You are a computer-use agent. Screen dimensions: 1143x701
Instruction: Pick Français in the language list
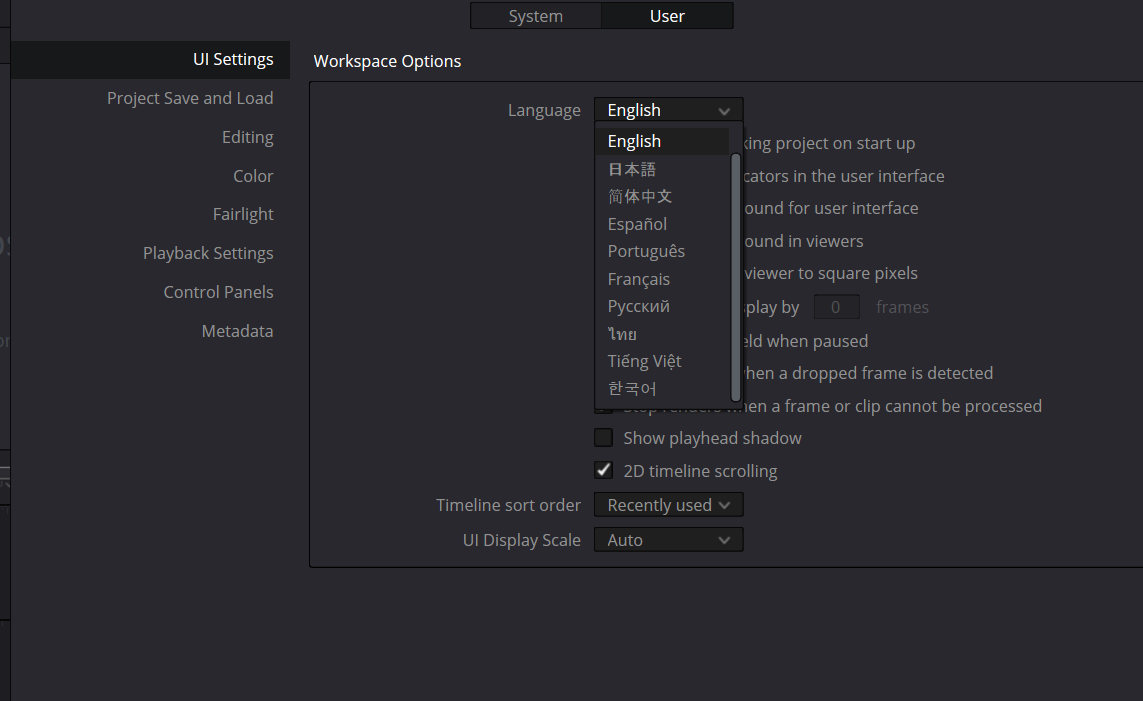pyautogui.click(x=639, y=279)
